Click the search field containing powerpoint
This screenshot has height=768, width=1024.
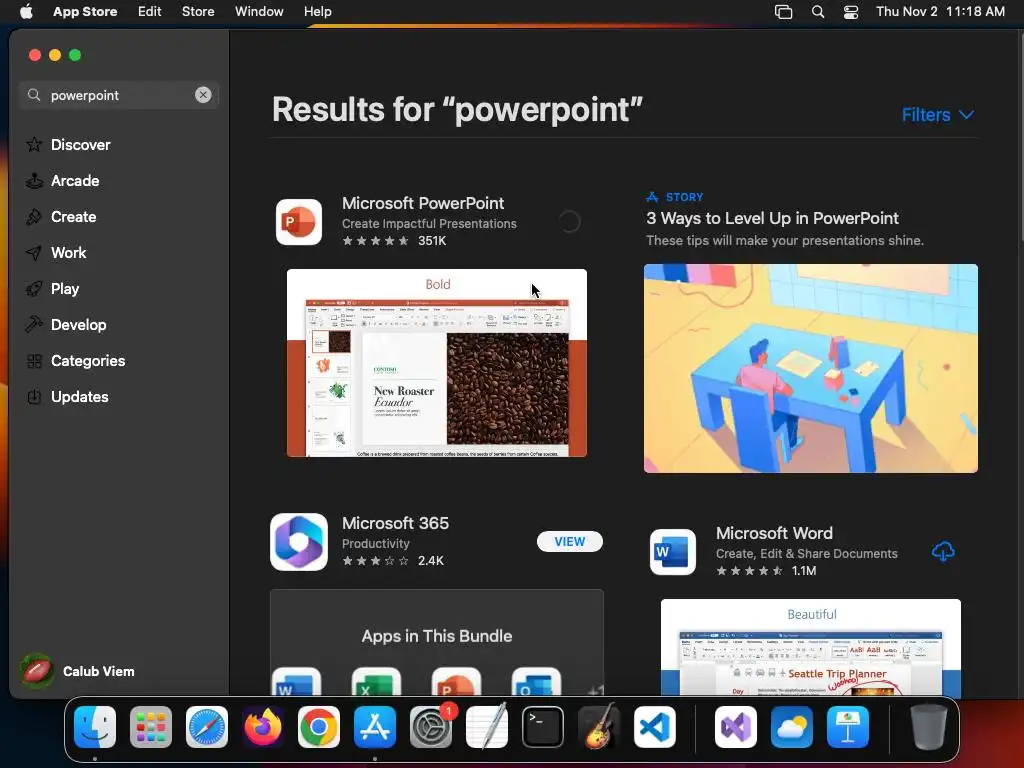click(x=119, y=95)
